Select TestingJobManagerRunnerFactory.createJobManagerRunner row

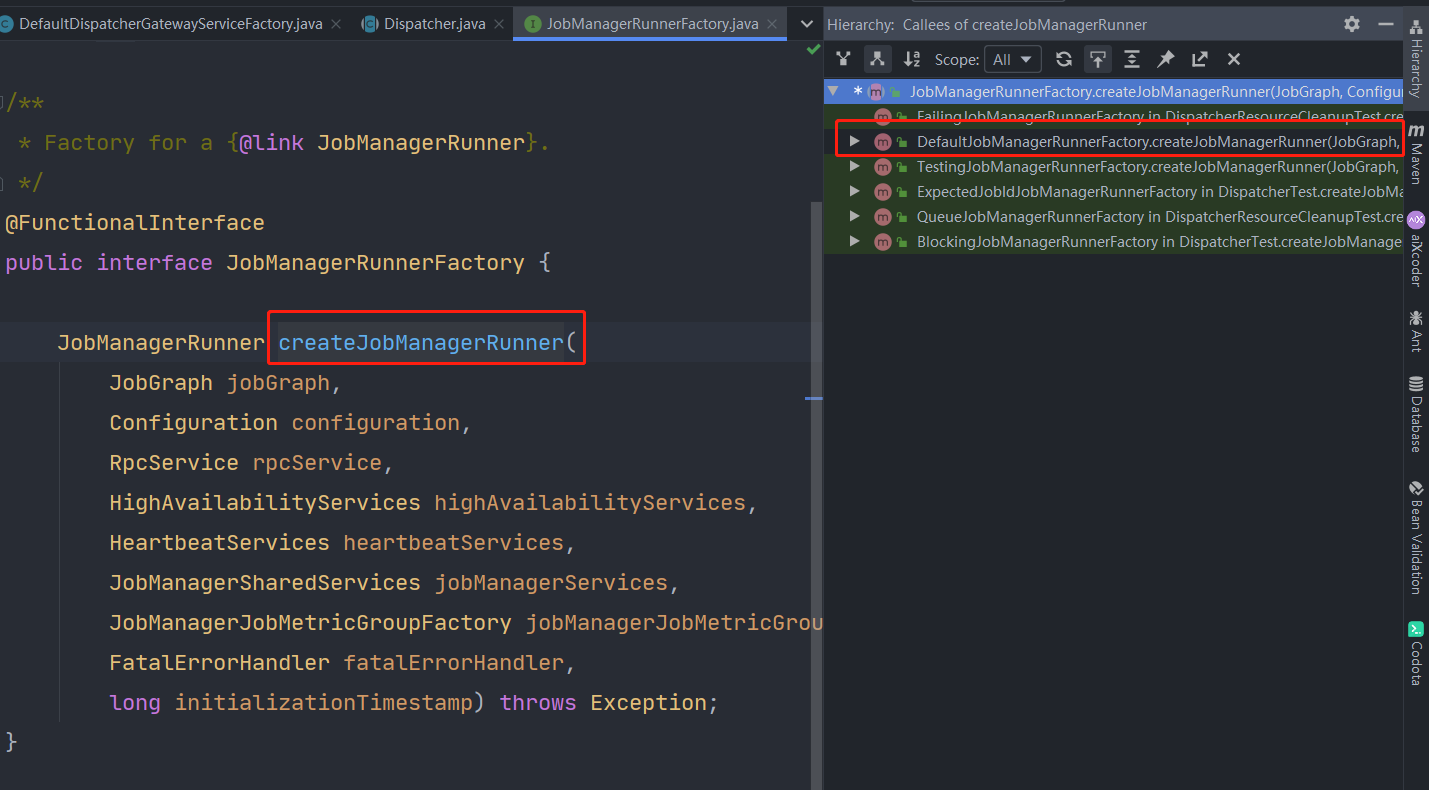1114,166
